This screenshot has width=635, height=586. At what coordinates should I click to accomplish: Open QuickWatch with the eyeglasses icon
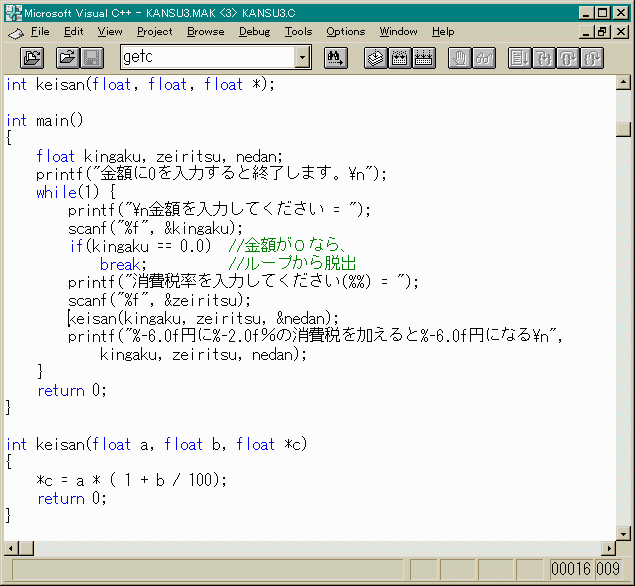[484, 58]
